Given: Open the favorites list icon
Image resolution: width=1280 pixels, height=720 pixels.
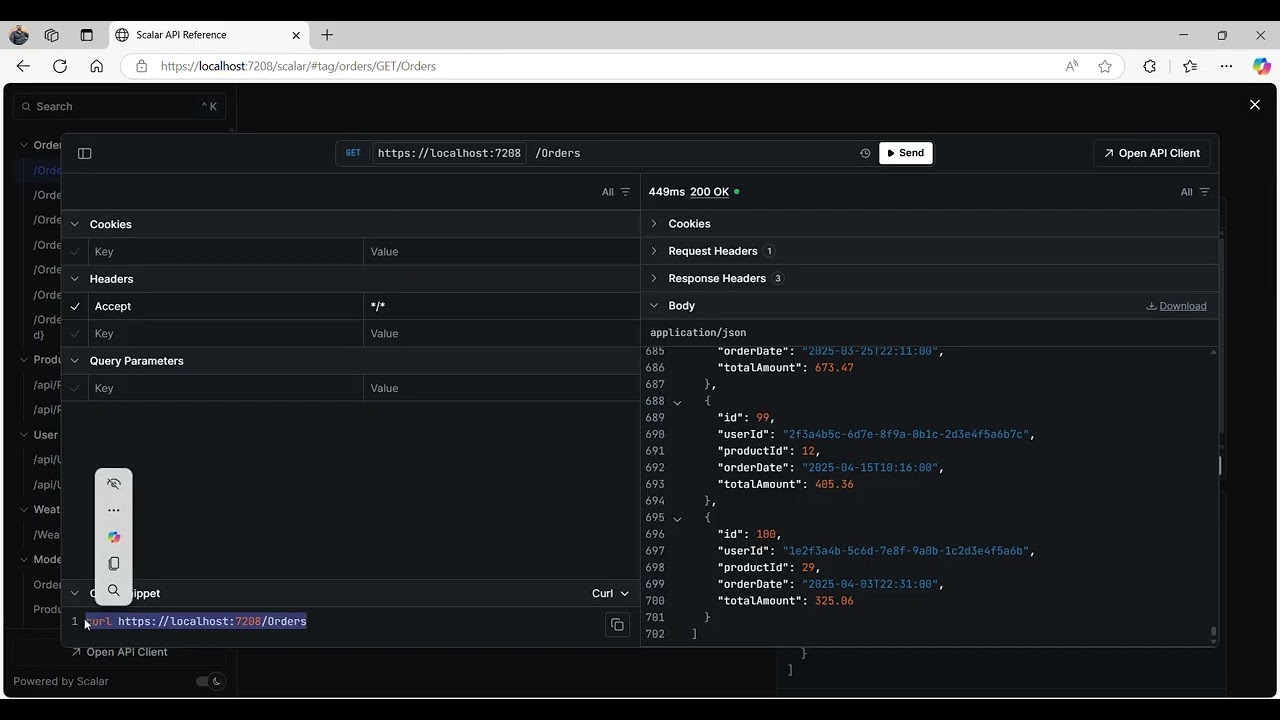Looking at the screenshot, I should click(1190, 66).
